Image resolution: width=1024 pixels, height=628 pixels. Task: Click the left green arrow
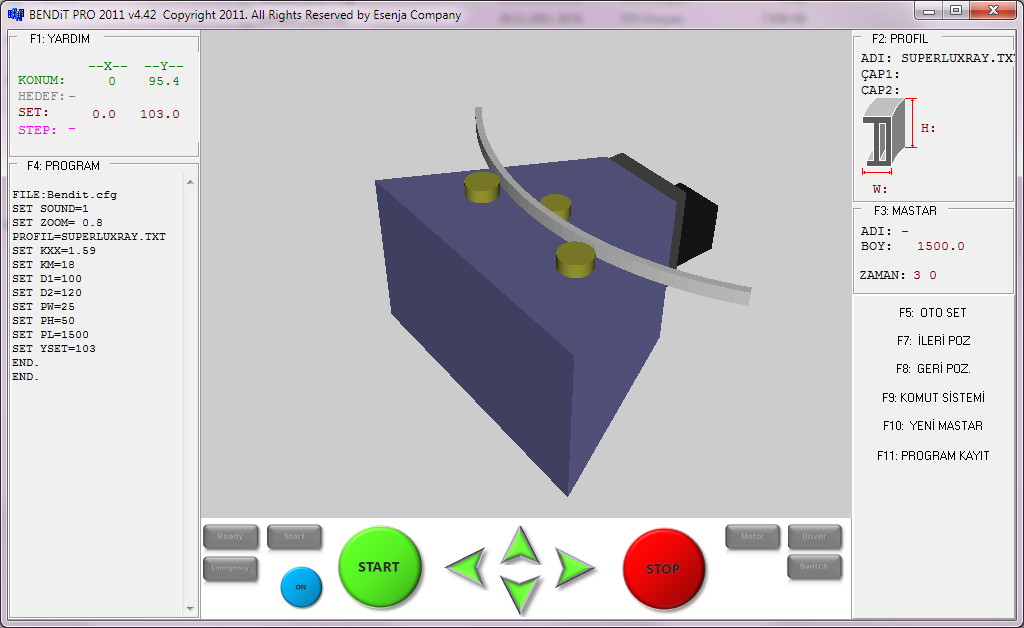point(468,567)
